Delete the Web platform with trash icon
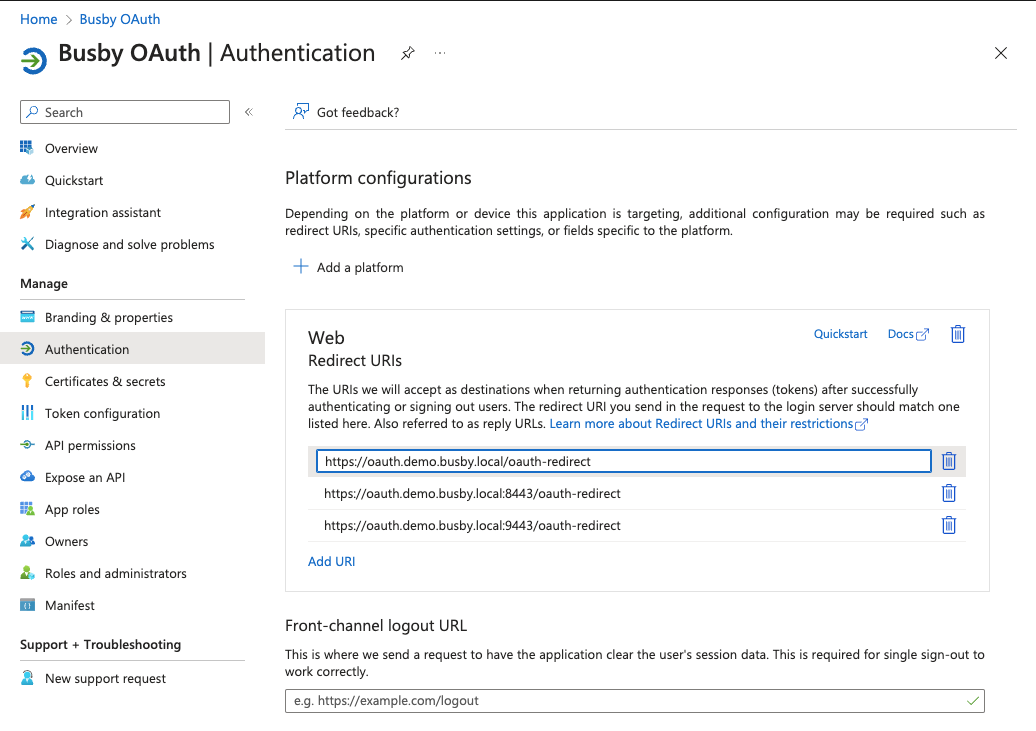Image resolution: width=1036 pixels, height=731 pixels. (957, 334)
